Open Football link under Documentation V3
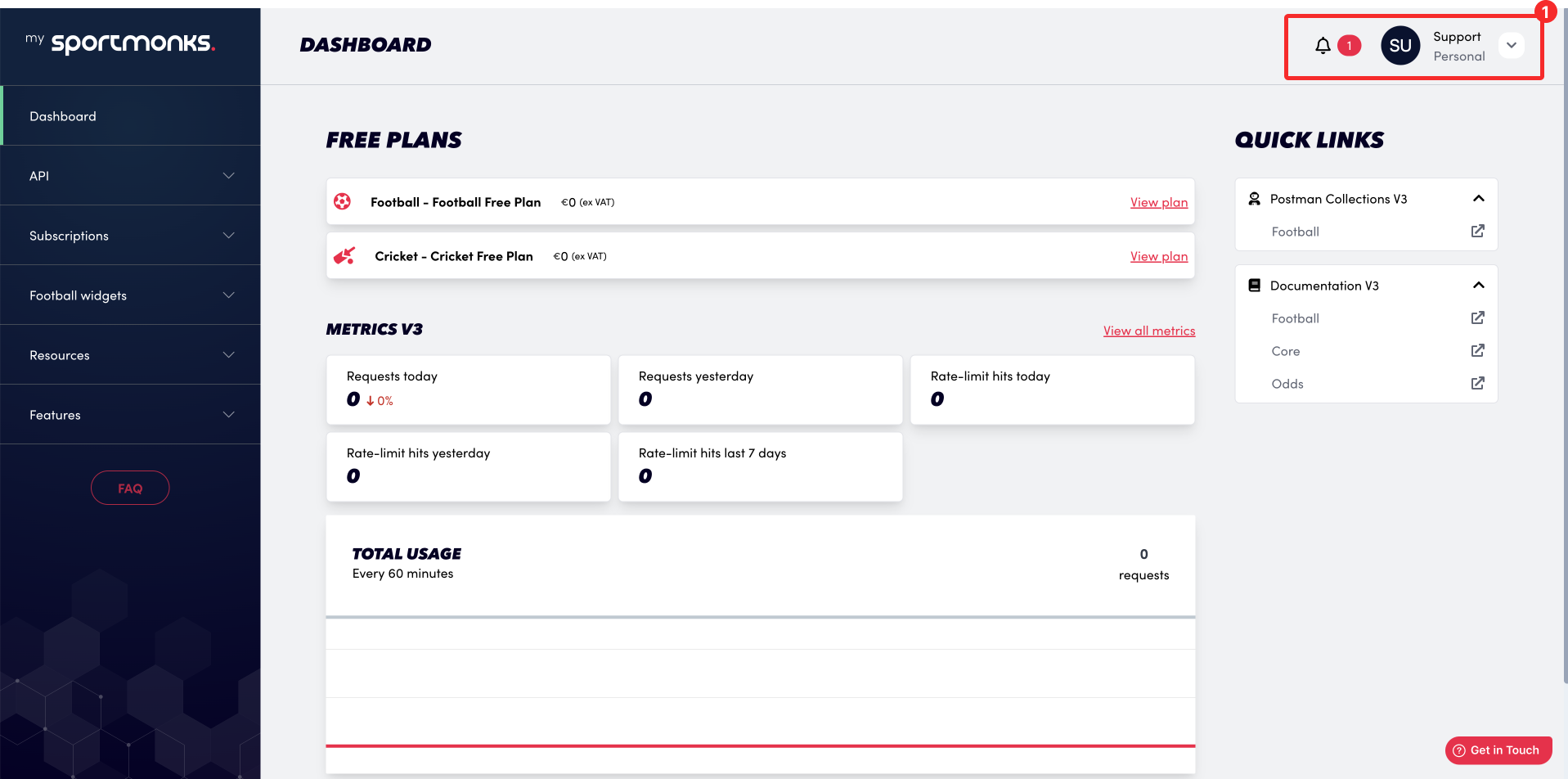Screen dimensions: 1568x779 click(x=1296, y=318)
